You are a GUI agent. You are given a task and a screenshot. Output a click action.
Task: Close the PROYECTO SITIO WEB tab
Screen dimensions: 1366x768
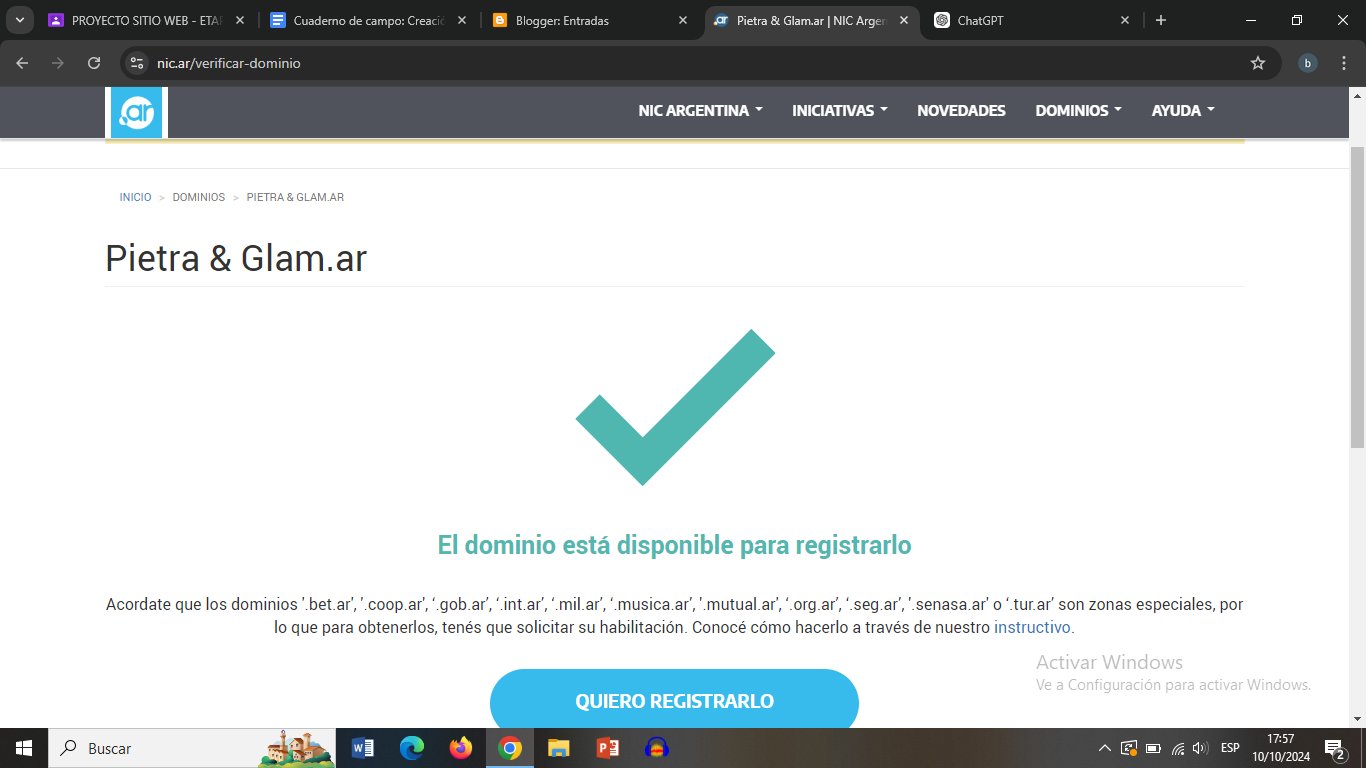[x=240, y=20]
